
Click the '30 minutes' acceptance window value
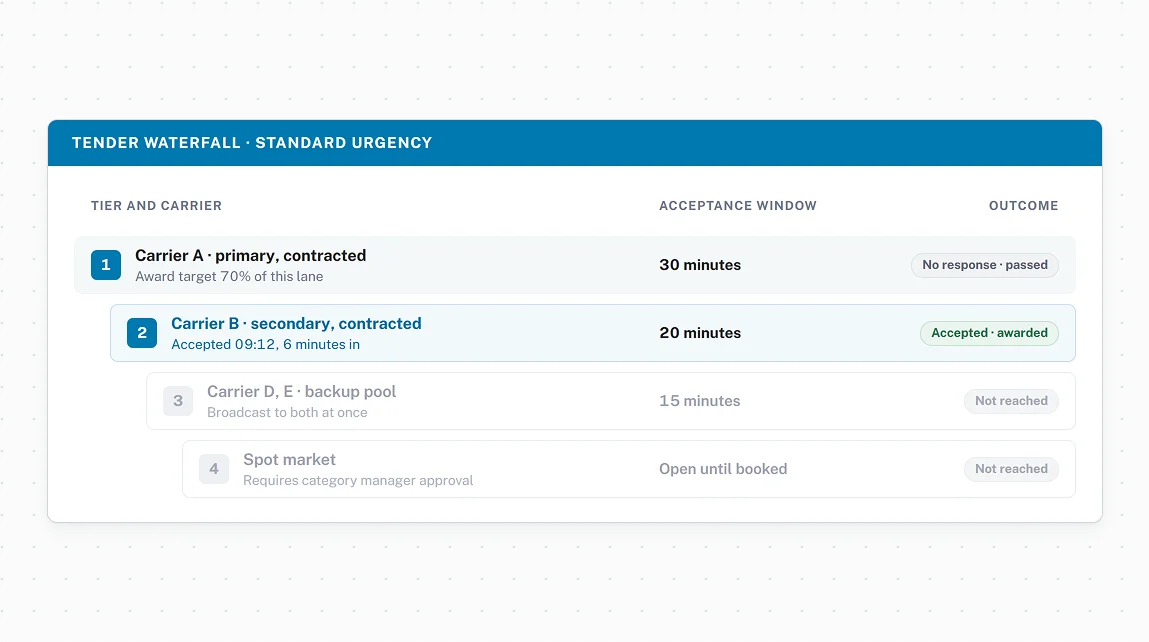pos(700,265)
